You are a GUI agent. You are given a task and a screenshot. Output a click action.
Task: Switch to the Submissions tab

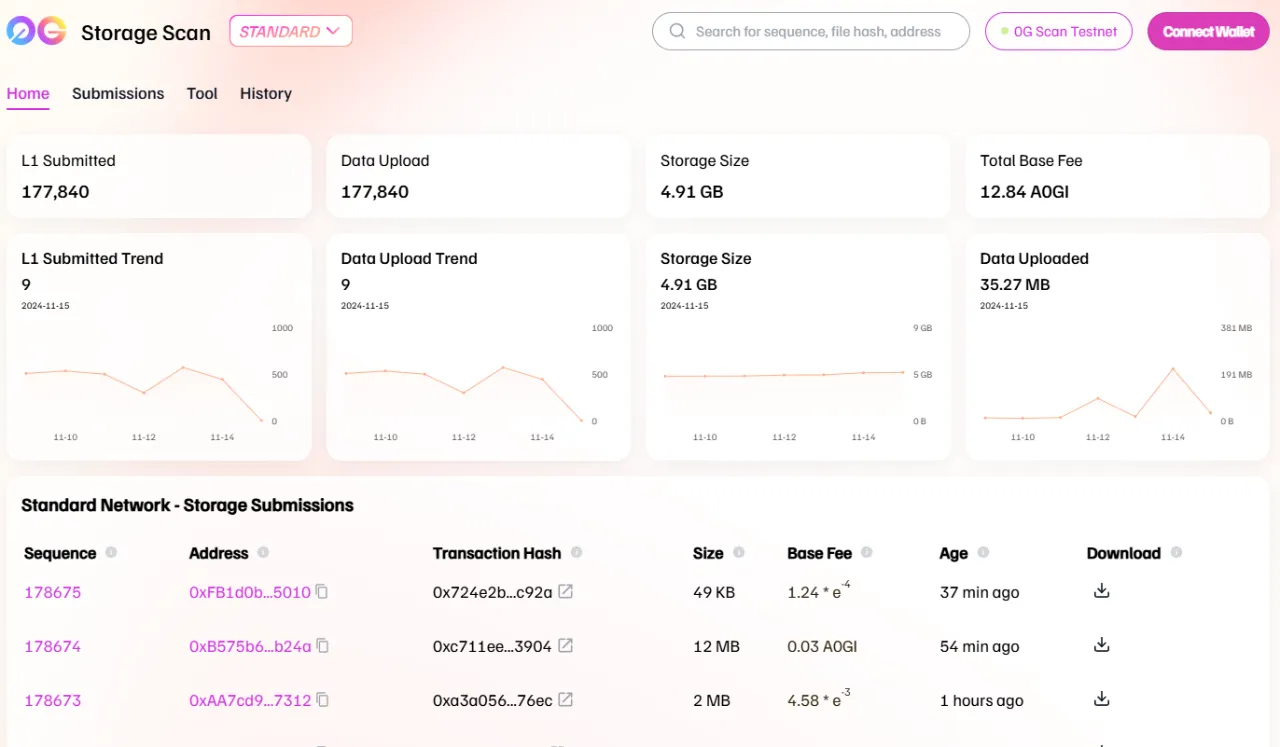118,93
